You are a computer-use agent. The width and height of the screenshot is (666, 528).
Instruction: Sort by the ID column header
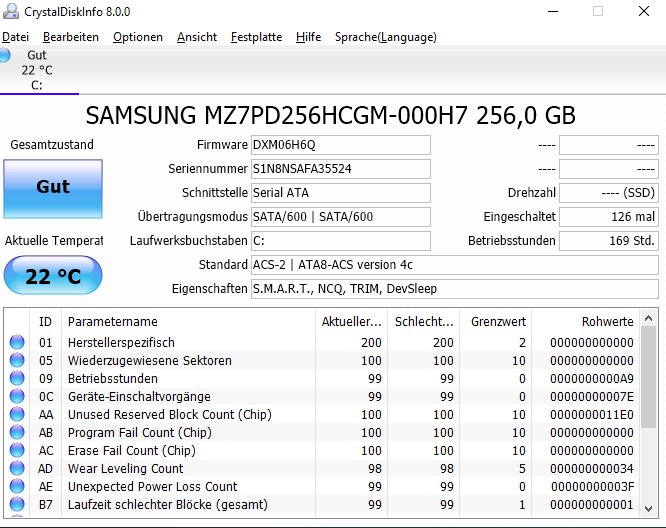click(45, 322)
